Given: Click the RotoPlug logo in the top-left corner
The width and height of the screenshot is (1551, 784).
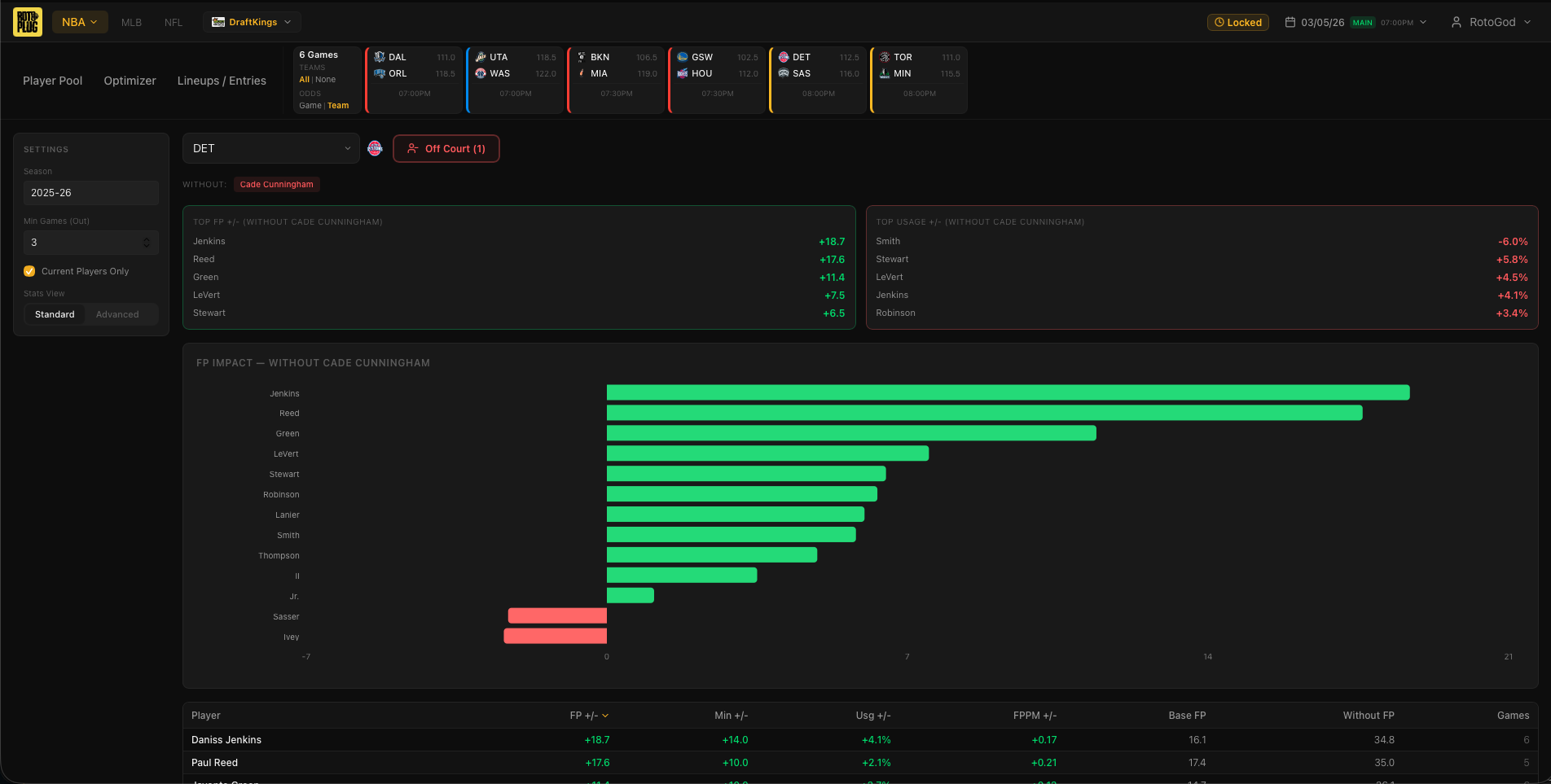Looking at the screenshot, I should 27,21.
